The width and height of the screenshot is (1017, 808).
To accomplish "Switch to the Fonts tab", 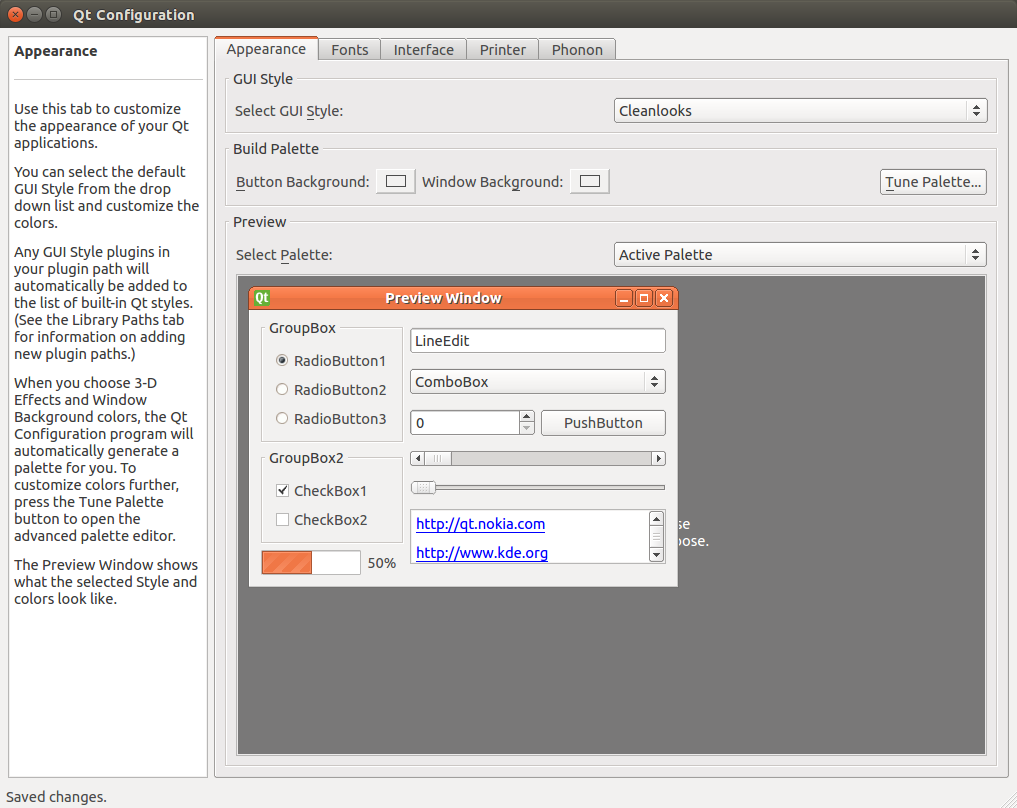I will coord(349,49).
